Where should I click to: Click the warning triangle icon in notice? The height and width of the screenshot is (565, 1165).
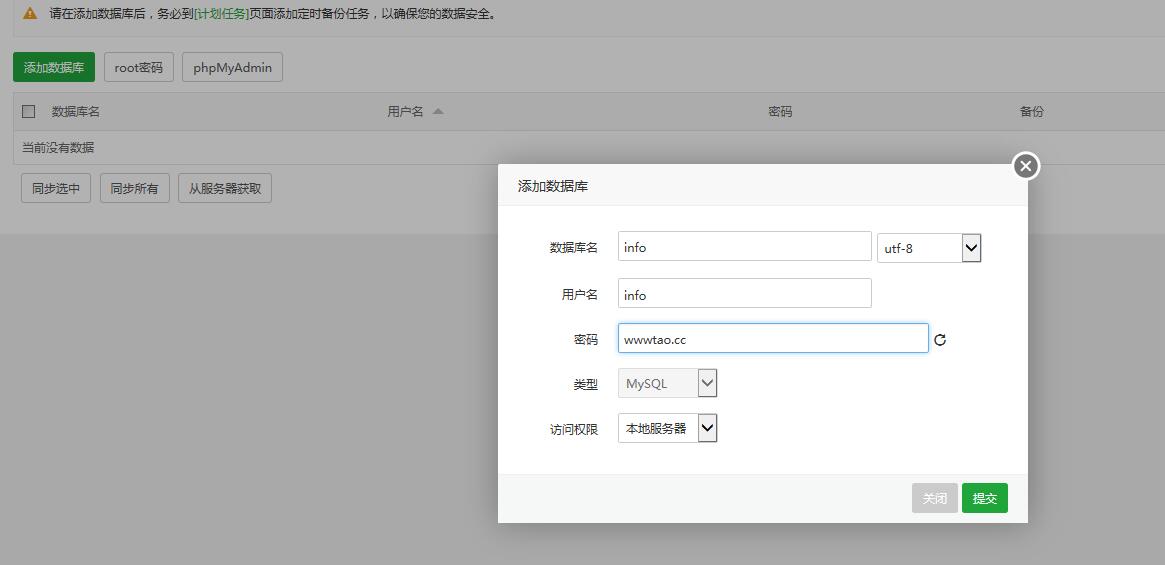(30, 14)
